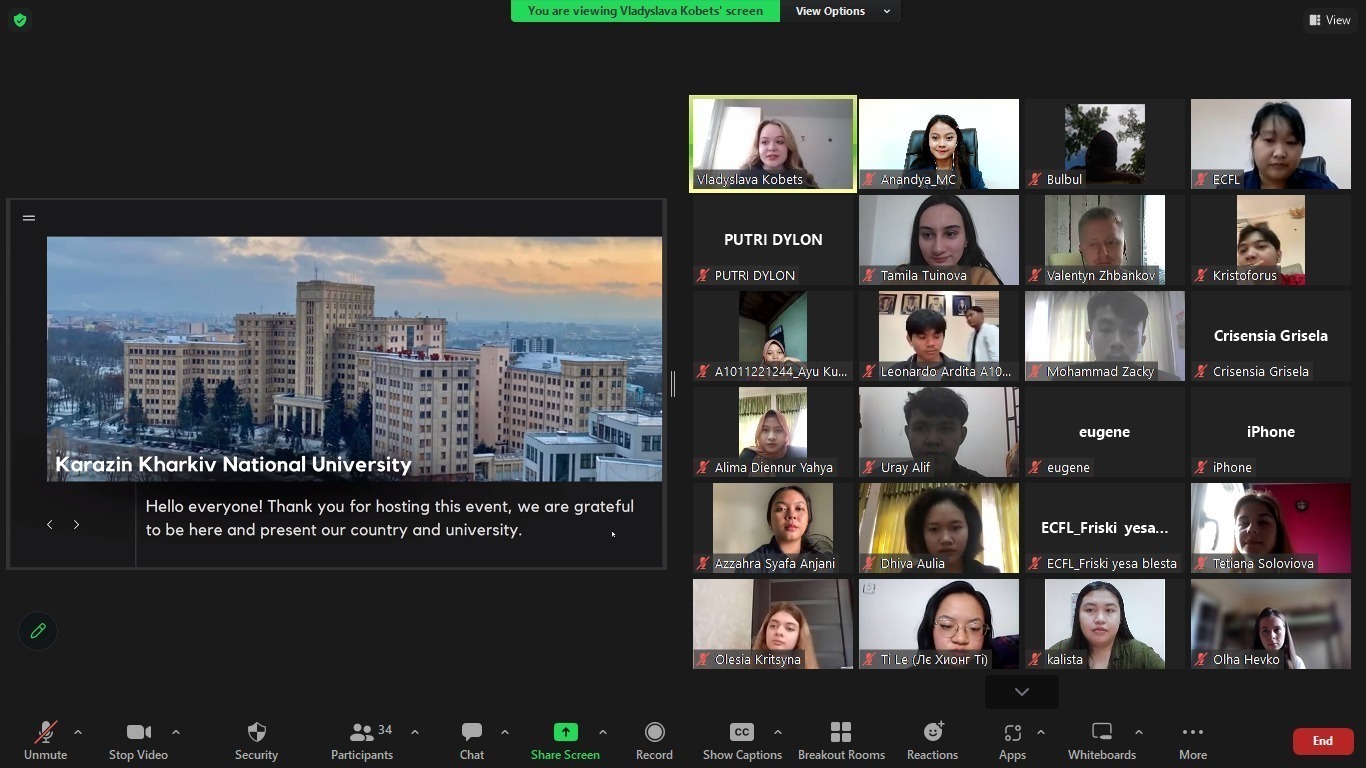
Task: Click Ti Le's muted mic icon
Action: pyautogui.click(x=869, y=659)
